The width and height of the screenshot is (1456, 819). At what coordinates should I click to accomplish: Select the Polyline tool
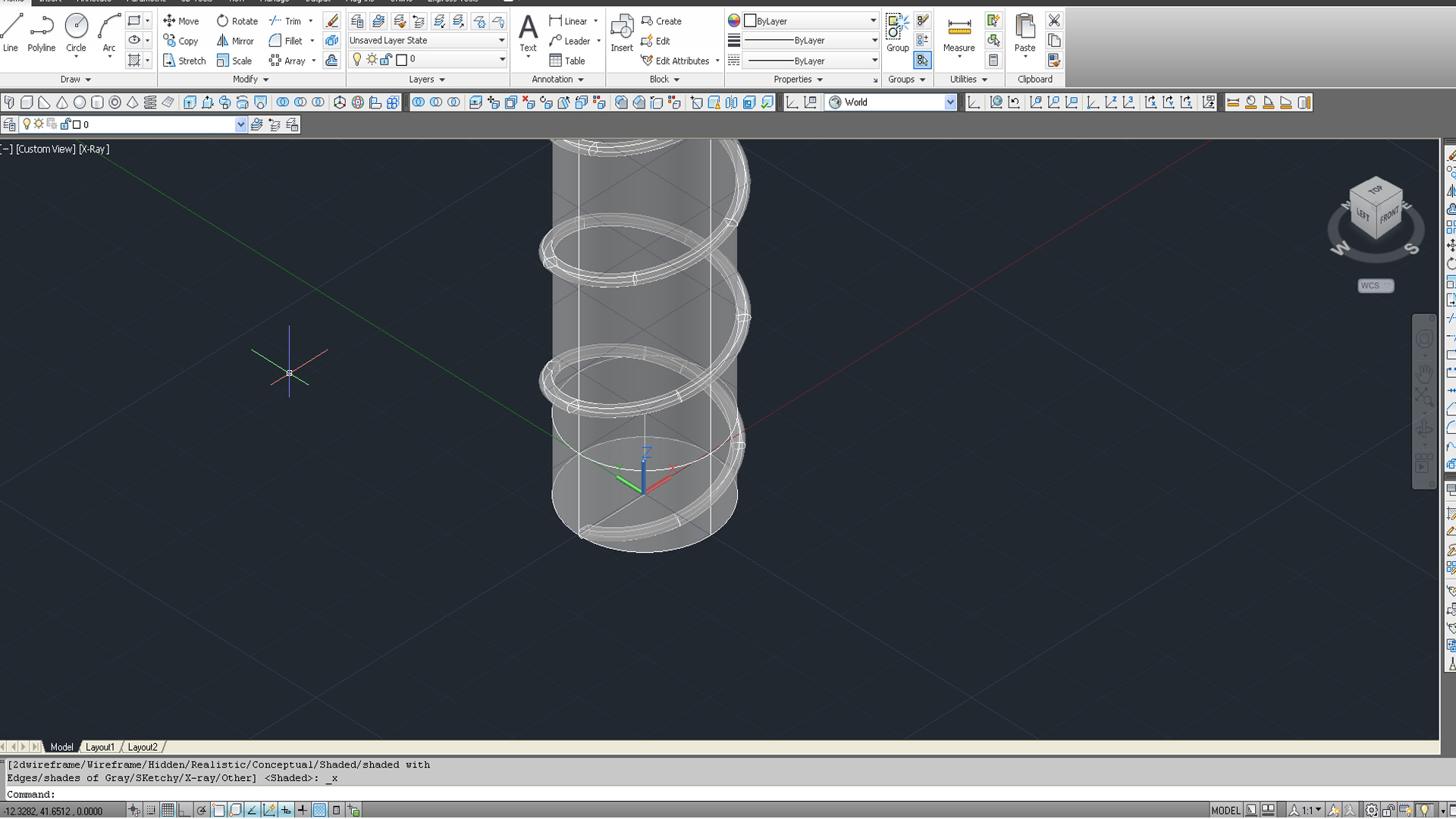click(x=42, y=33)
